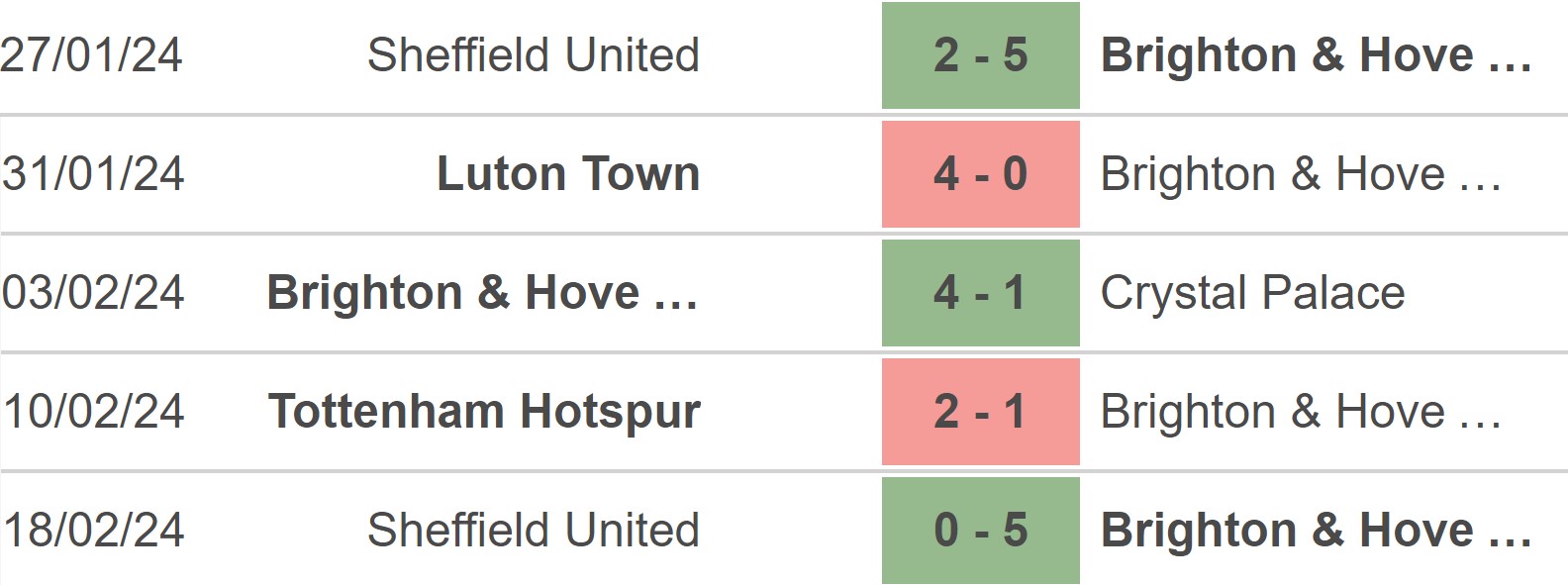Screen dimensions: 1568x585
Task: Select Brighton & Hove opposite Luton Town
Action: [1301, 174]
